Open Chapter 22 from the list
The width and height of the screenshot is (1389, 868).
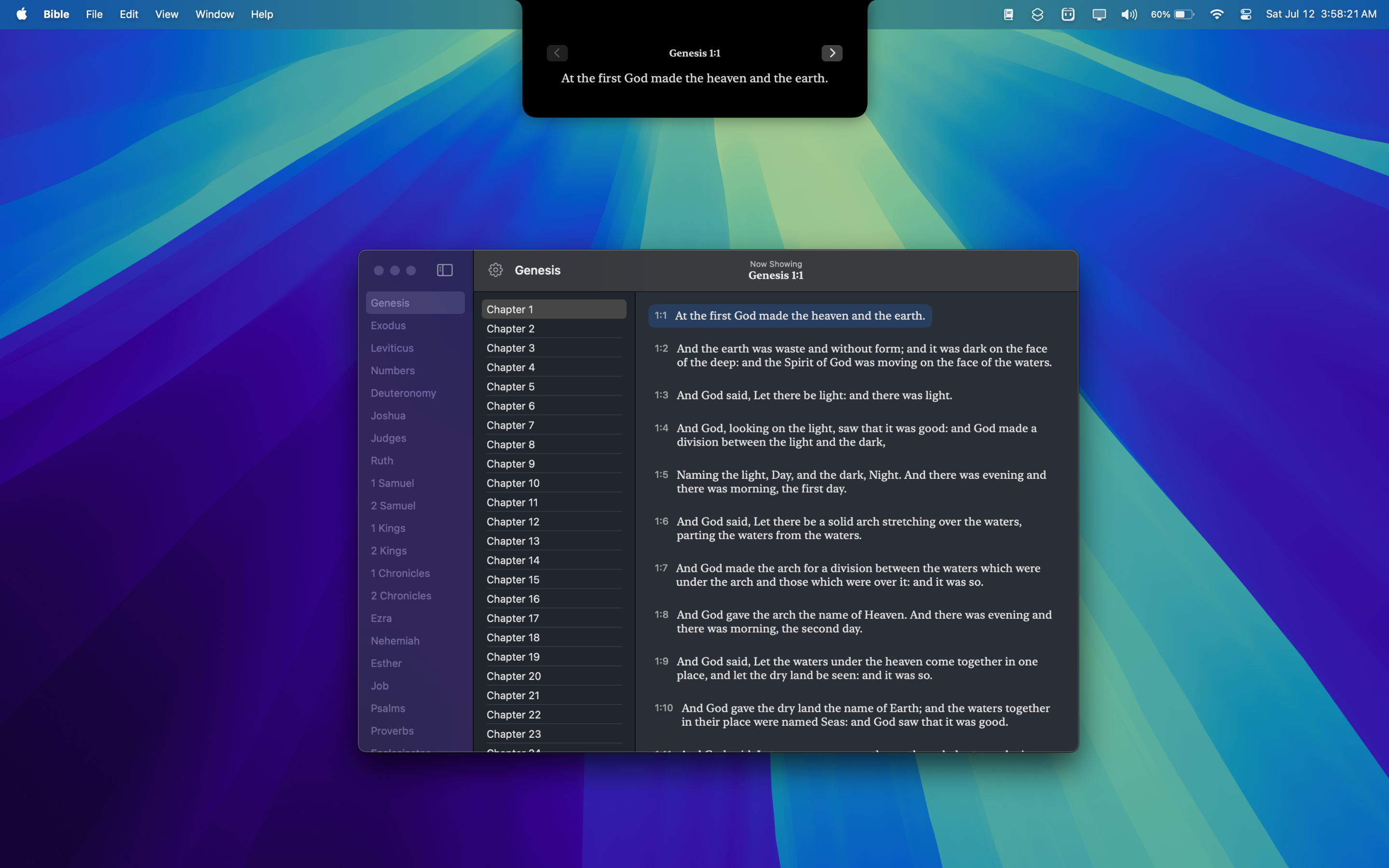(514, 715)
